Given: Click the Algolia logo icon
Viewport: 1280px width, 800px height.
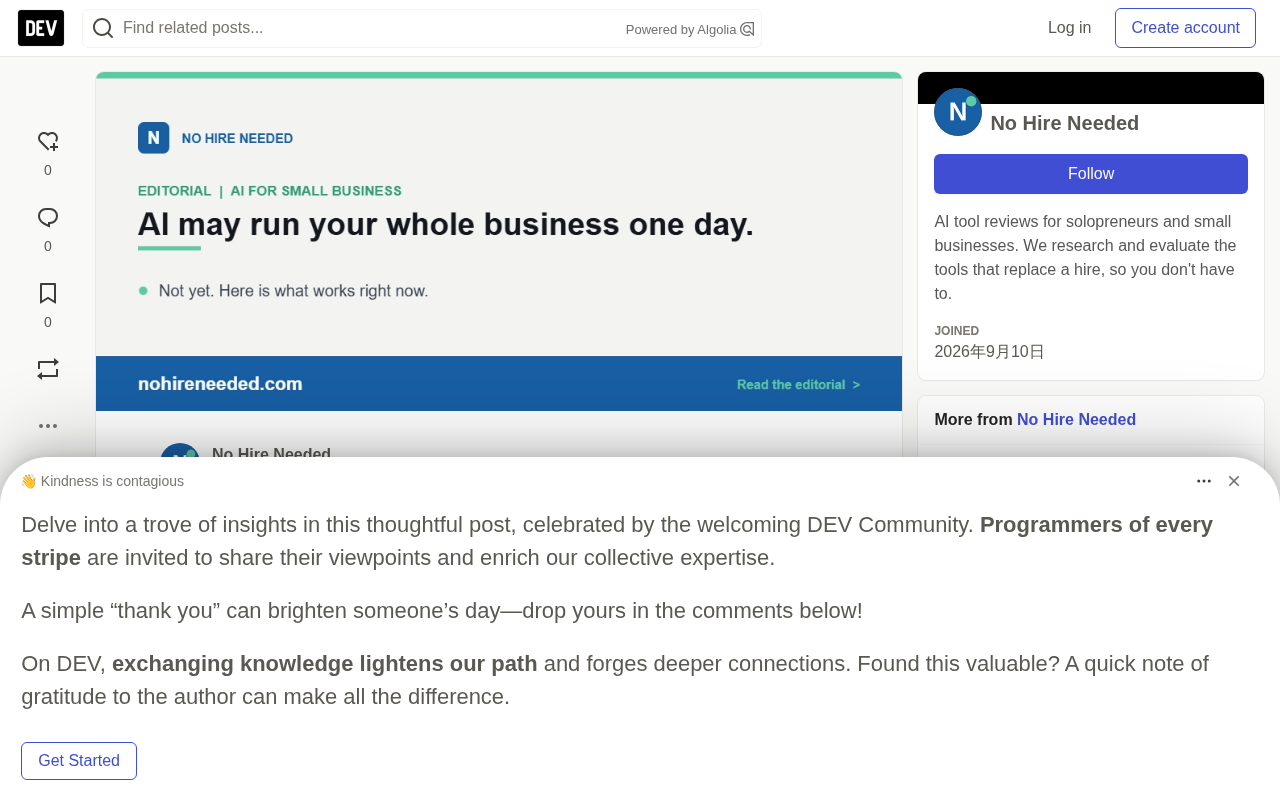Looking at the screenshot, I should coord(747,29).
